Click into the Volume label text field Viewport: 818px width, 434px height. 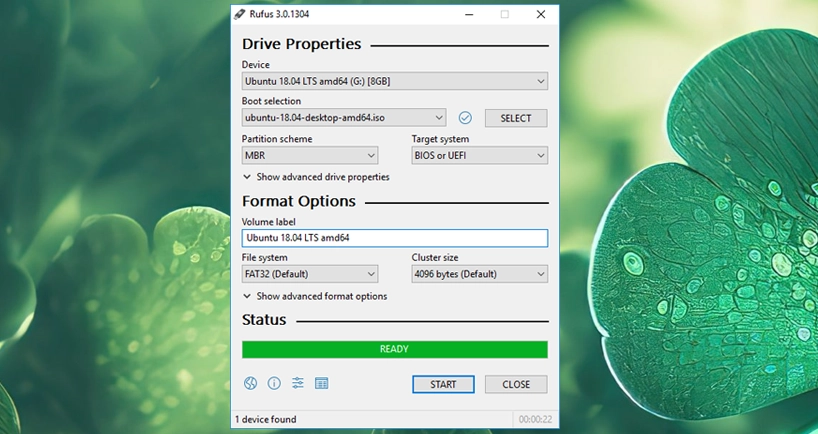pyautogui.click(x=394, y=238)
